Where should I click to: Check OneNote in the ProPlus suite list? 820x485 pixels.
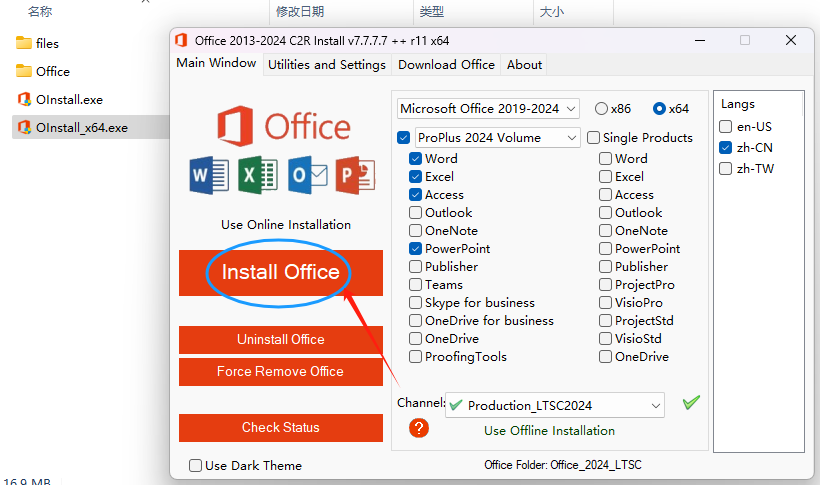coord(415,231)
